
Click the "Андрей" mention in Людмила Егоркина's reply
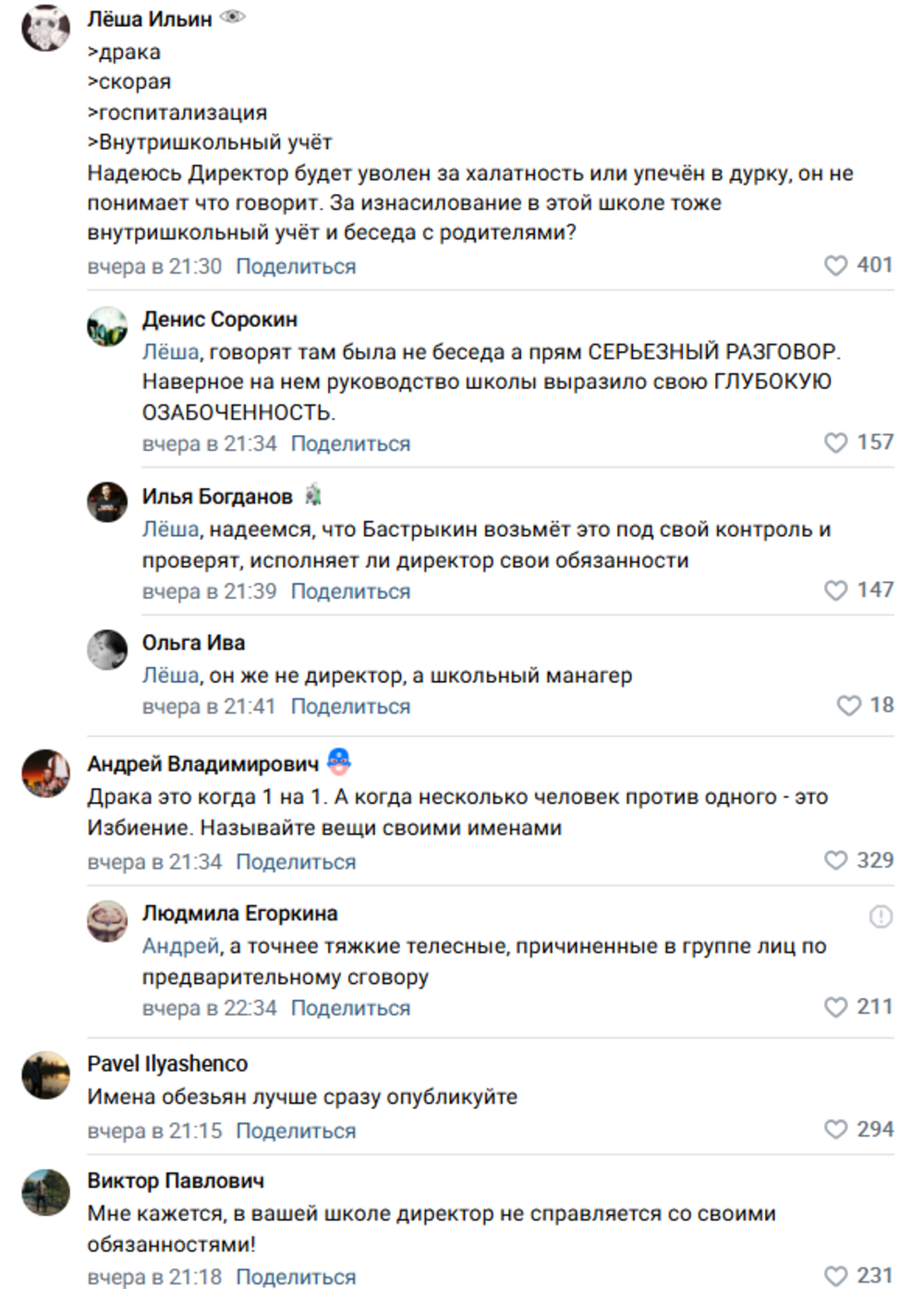point(180,946)
